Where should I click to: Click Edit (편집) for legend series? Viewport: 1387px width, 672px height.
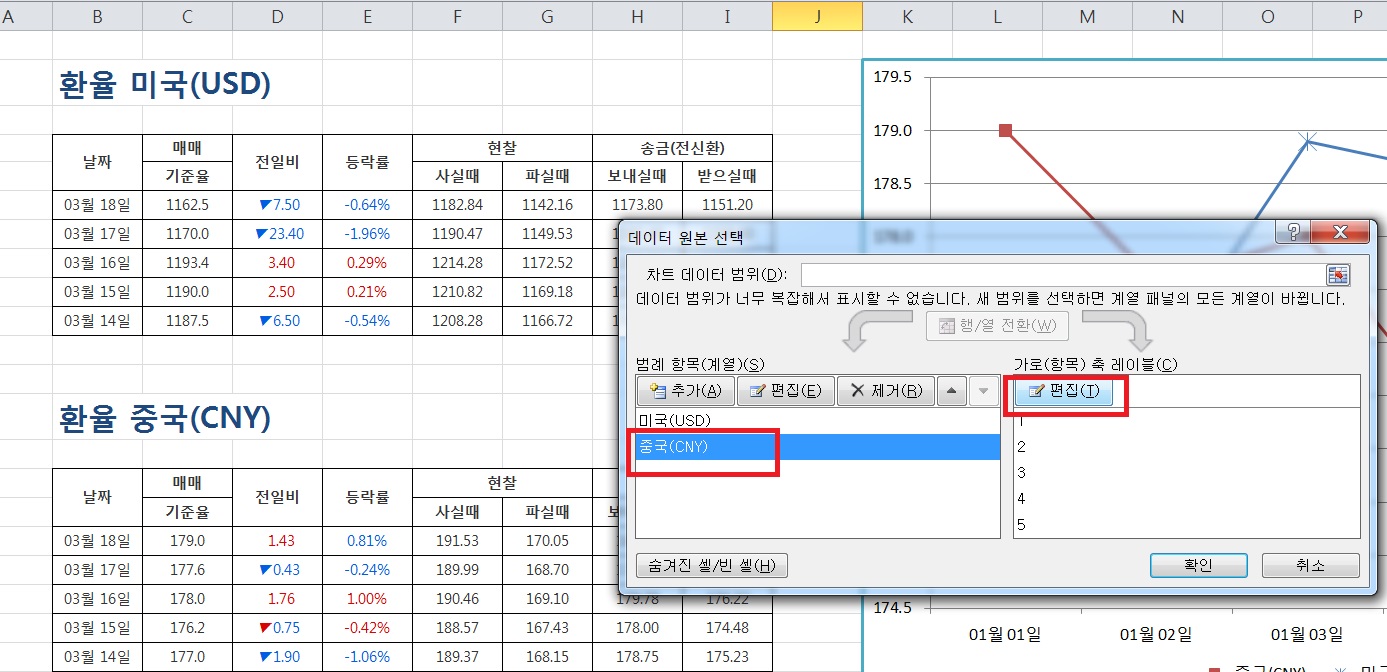pyautogui.click(x=785, y=391)
